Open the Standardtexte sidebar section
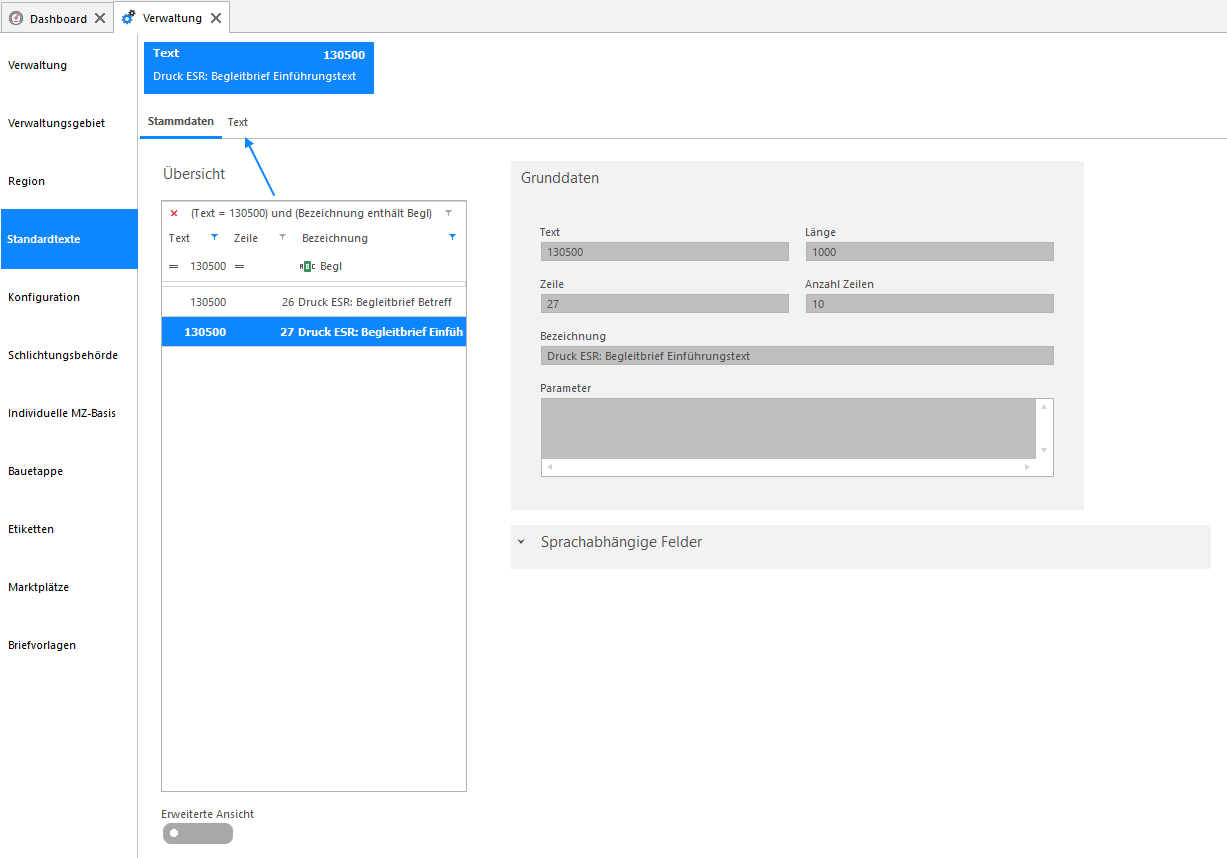The width and height of the screenshot is (1227, 858). pos(69,239)
